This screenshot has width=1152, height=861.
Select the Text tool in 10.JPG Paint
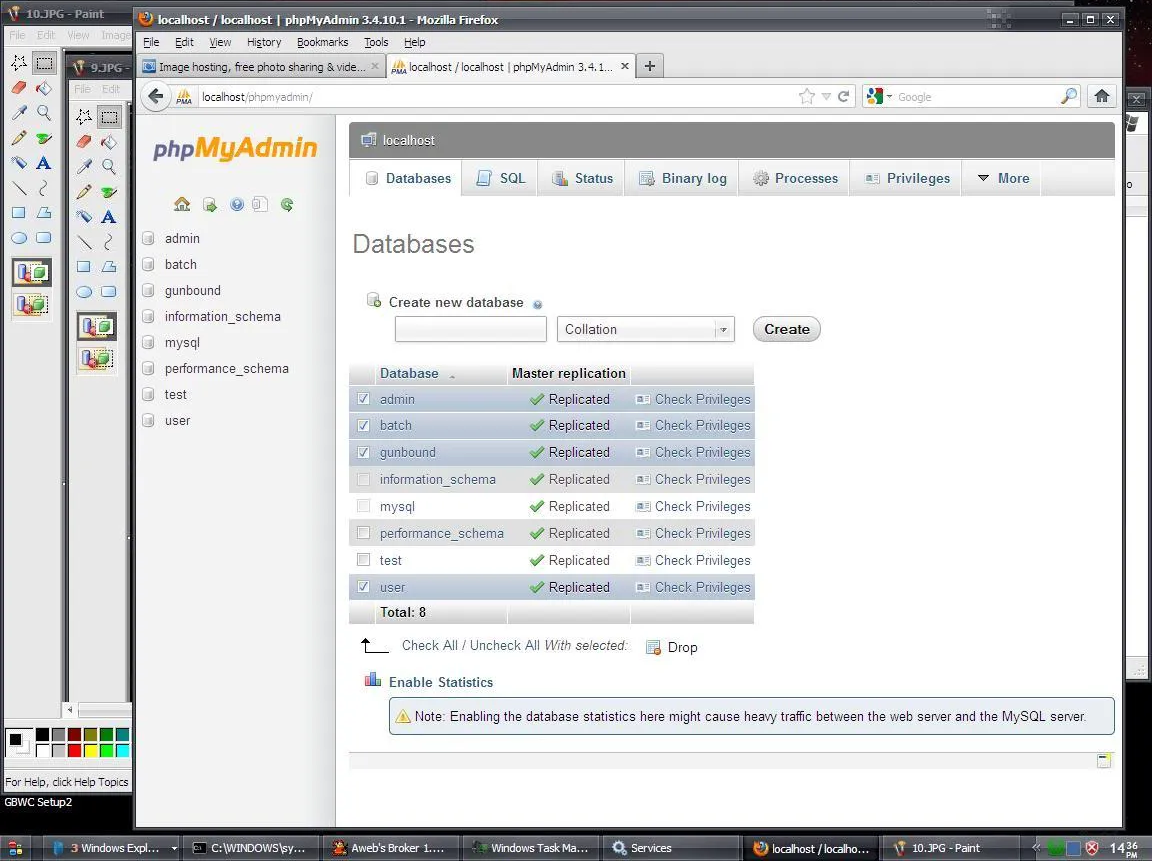point(44,163)
